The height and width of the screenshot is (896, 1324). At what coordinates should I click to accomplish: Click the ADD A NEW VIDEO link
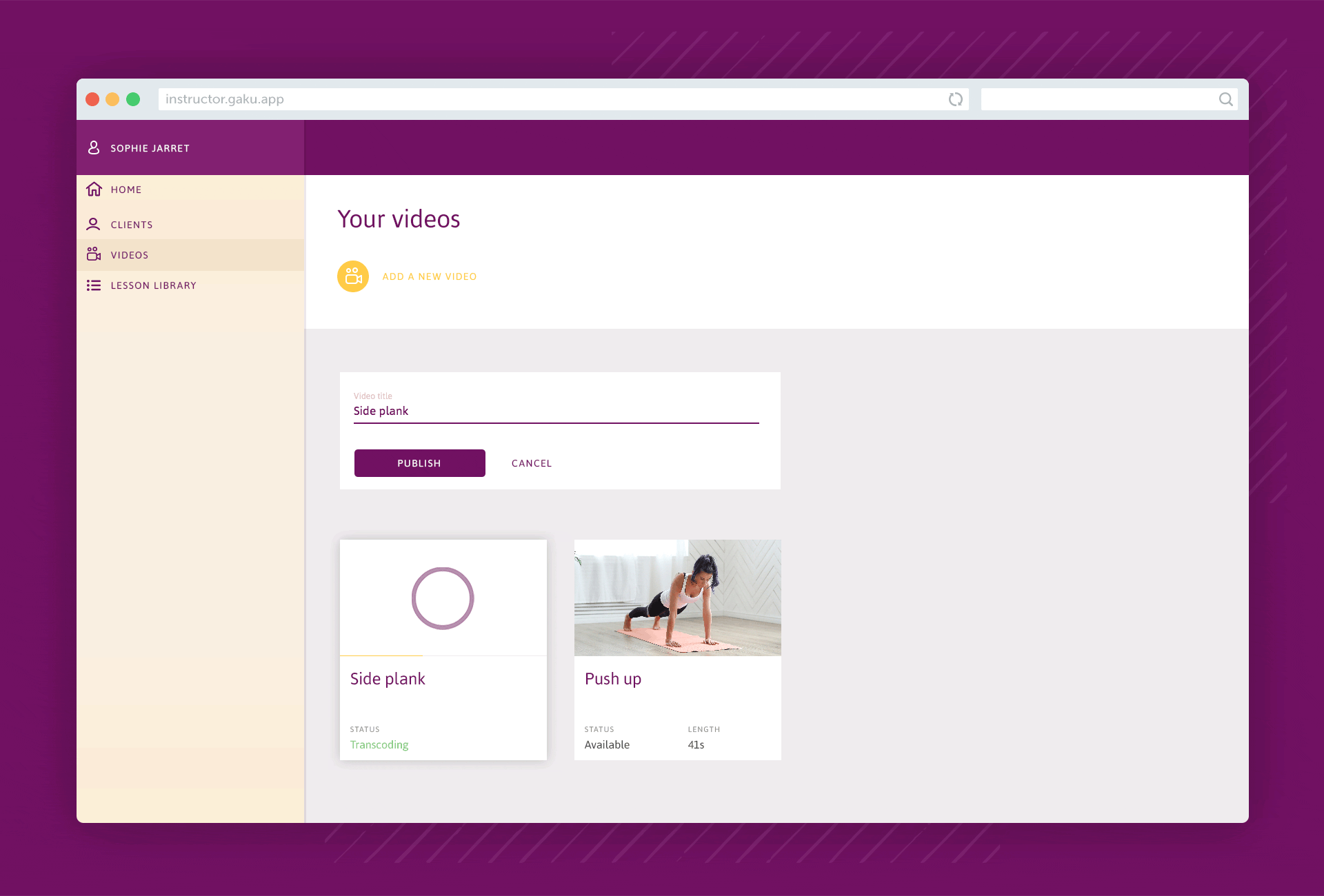tap(428, 276)
